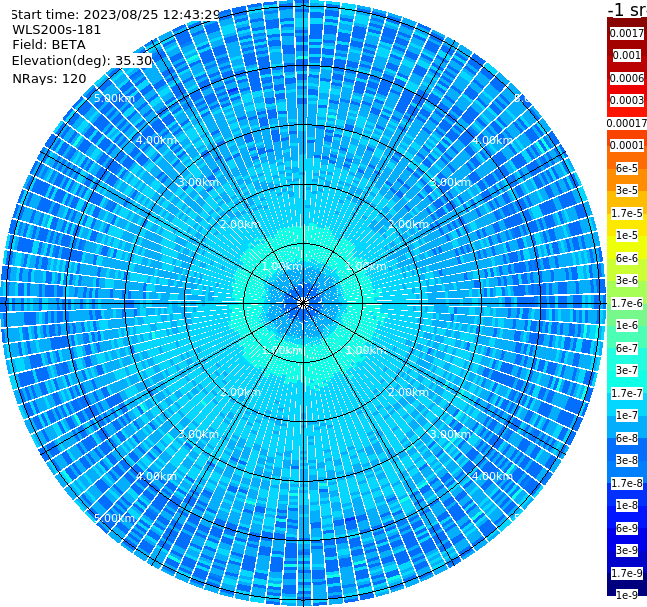Select the northwest 3.00km range label
The image size is (647, 607).
click(198, 182)
